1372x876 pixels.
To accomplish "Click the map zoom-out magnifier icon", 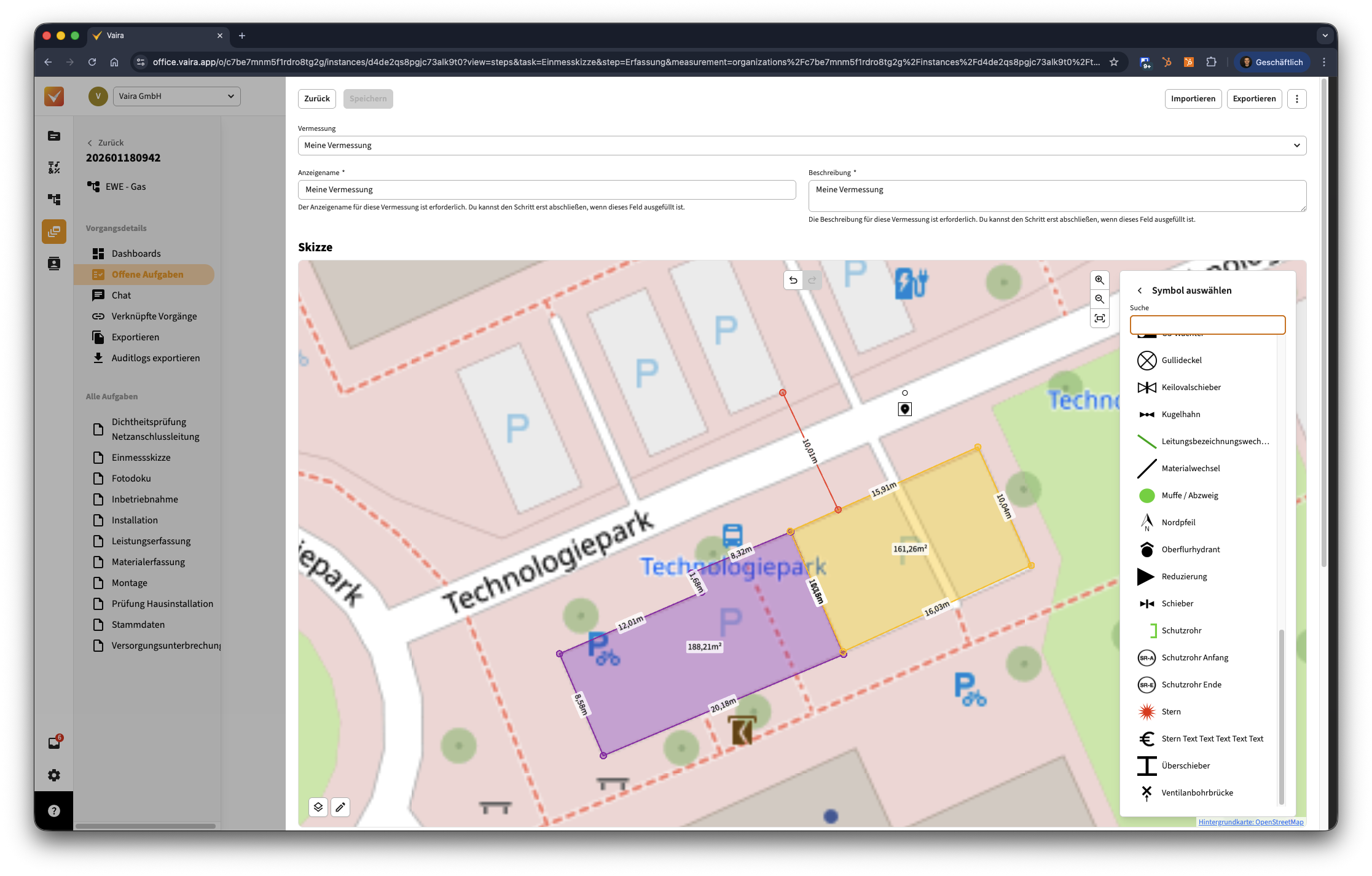I will 1099,299.
